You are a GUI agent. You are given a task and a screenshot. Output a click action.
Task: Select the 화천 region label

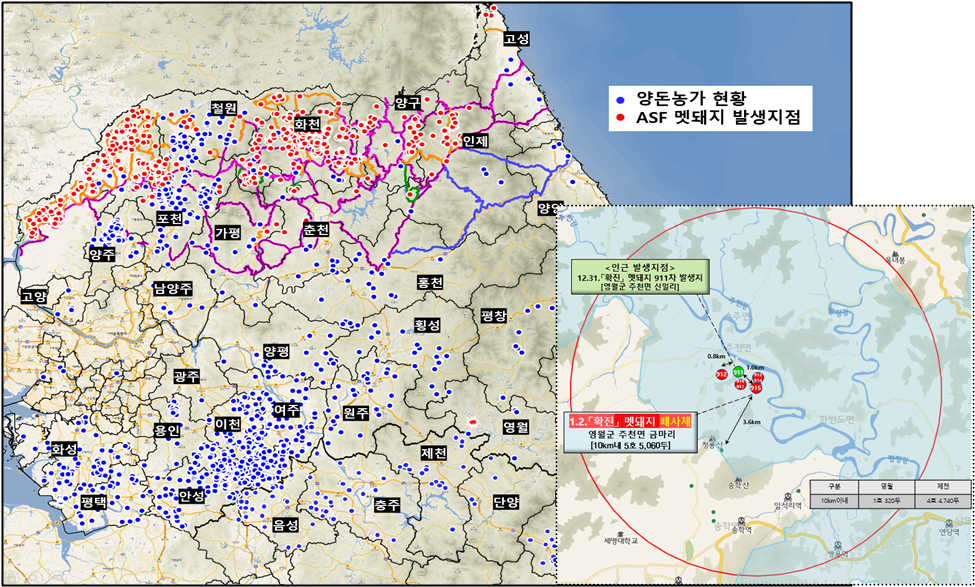pos(306,125)
